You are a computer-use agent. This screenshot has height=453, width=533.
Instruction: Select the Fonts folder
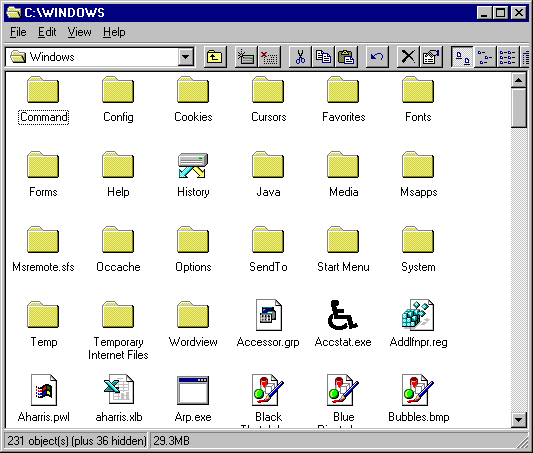[418, 90]
